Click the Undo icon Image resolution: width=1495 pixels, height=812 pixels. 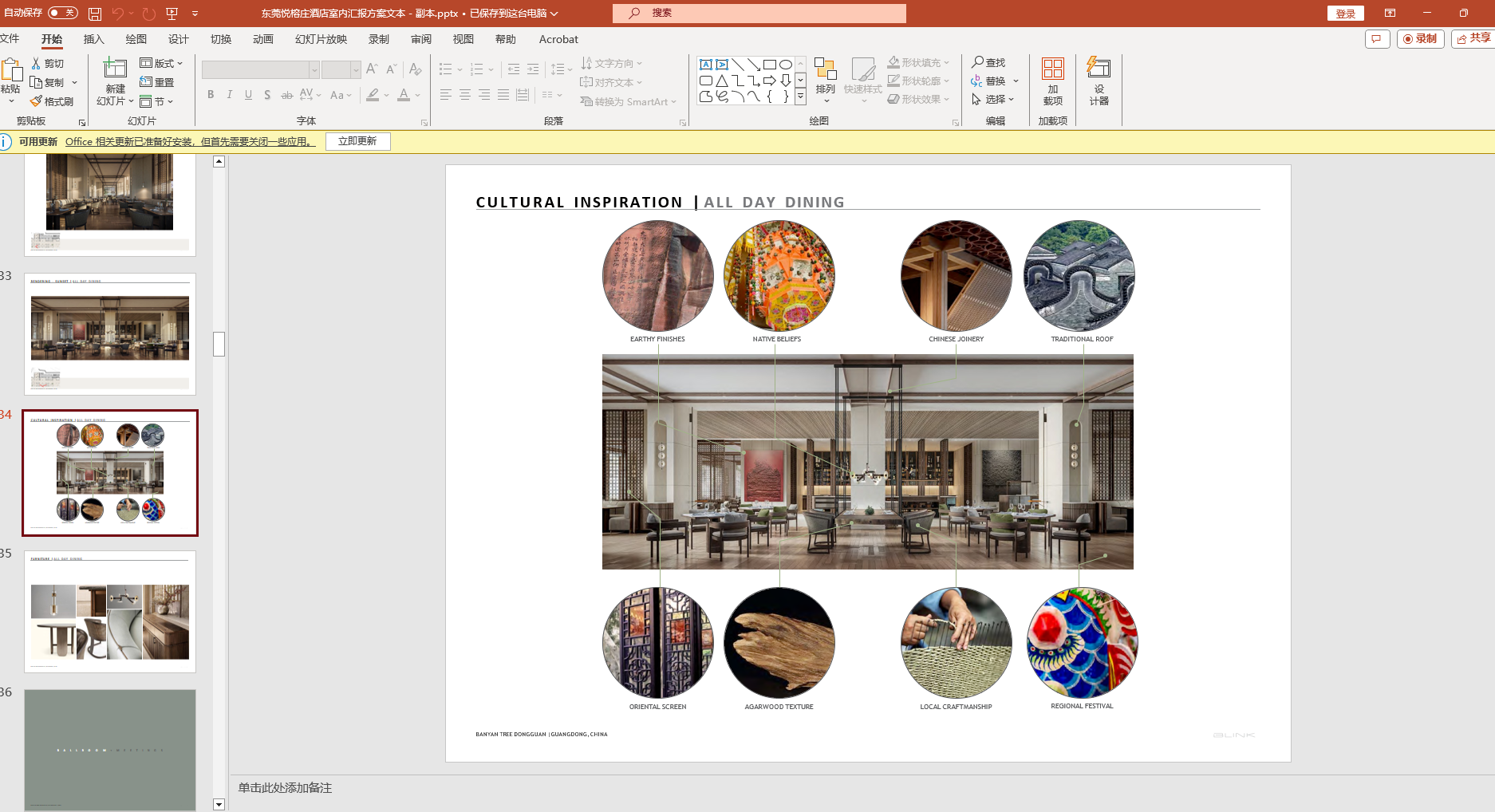pos(118,14)
